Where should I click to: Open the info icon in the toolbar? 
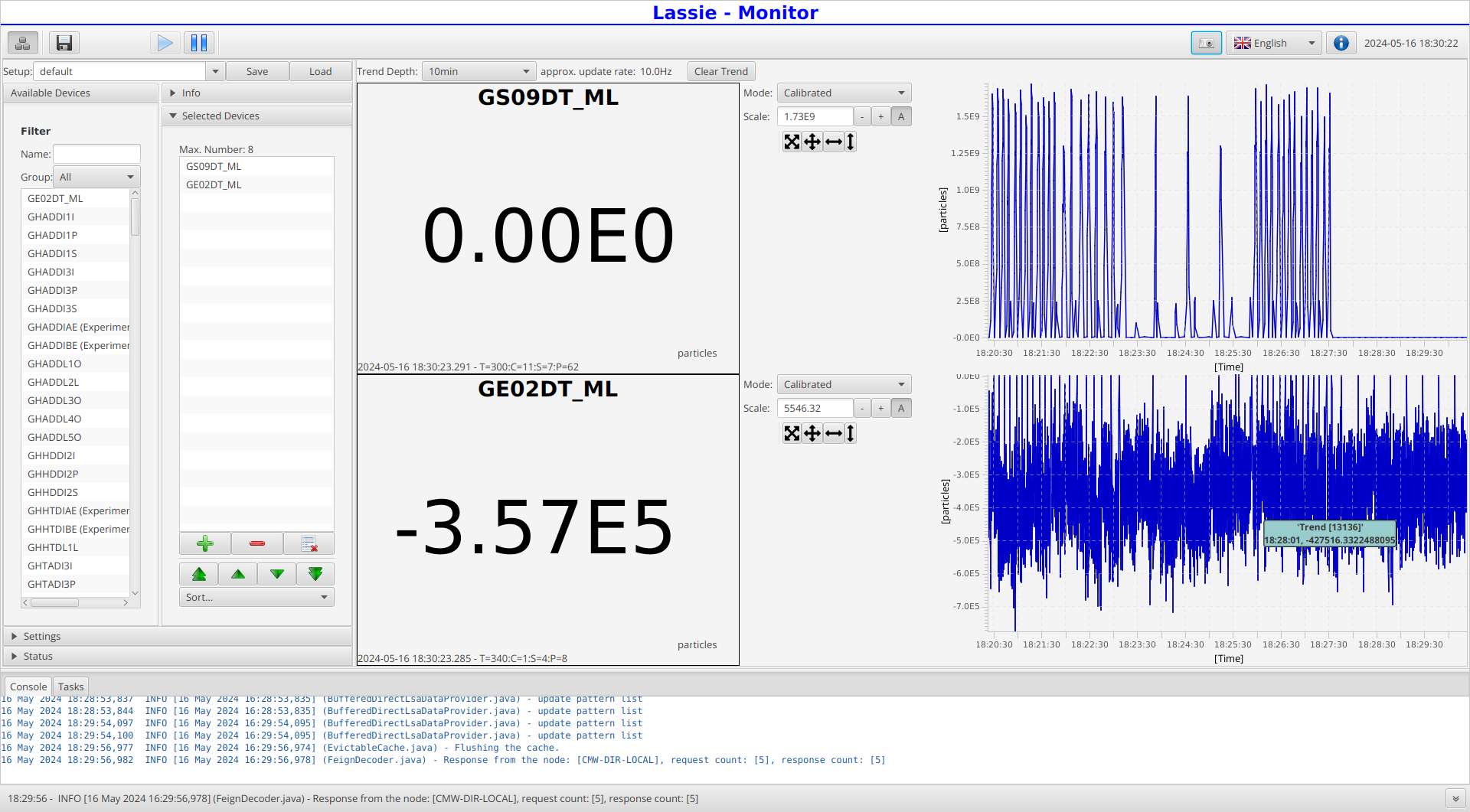pyautogui.click(x=1341, y=43)
